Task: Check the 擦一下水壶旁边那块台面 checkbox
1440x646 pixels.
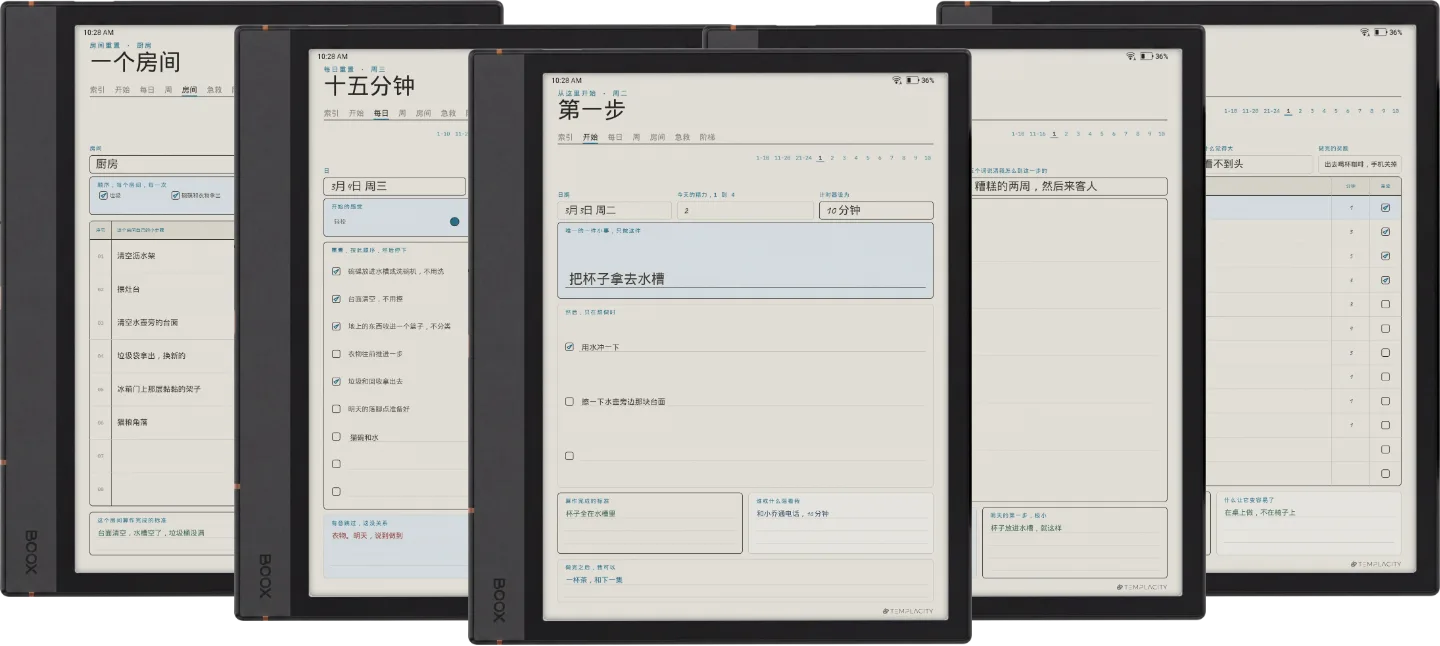Action: [569, 401]
